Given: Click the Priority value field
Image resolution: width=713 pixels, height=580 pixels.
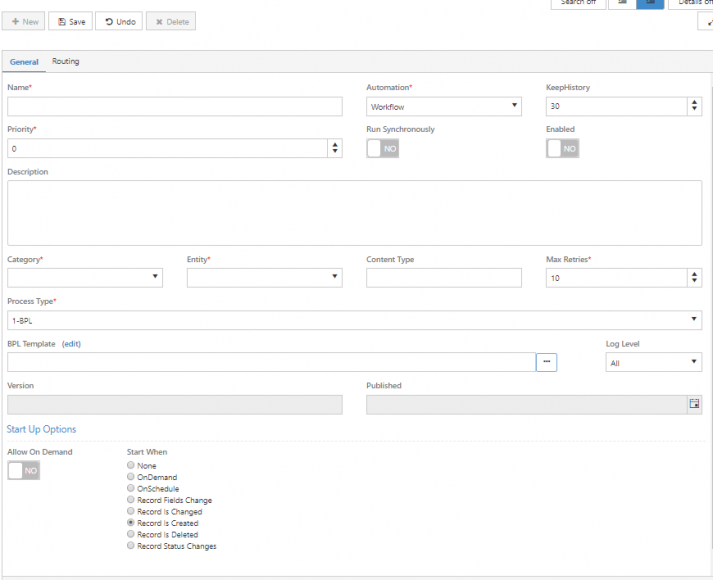Looking at the screenshot, I should pos(167,148).
